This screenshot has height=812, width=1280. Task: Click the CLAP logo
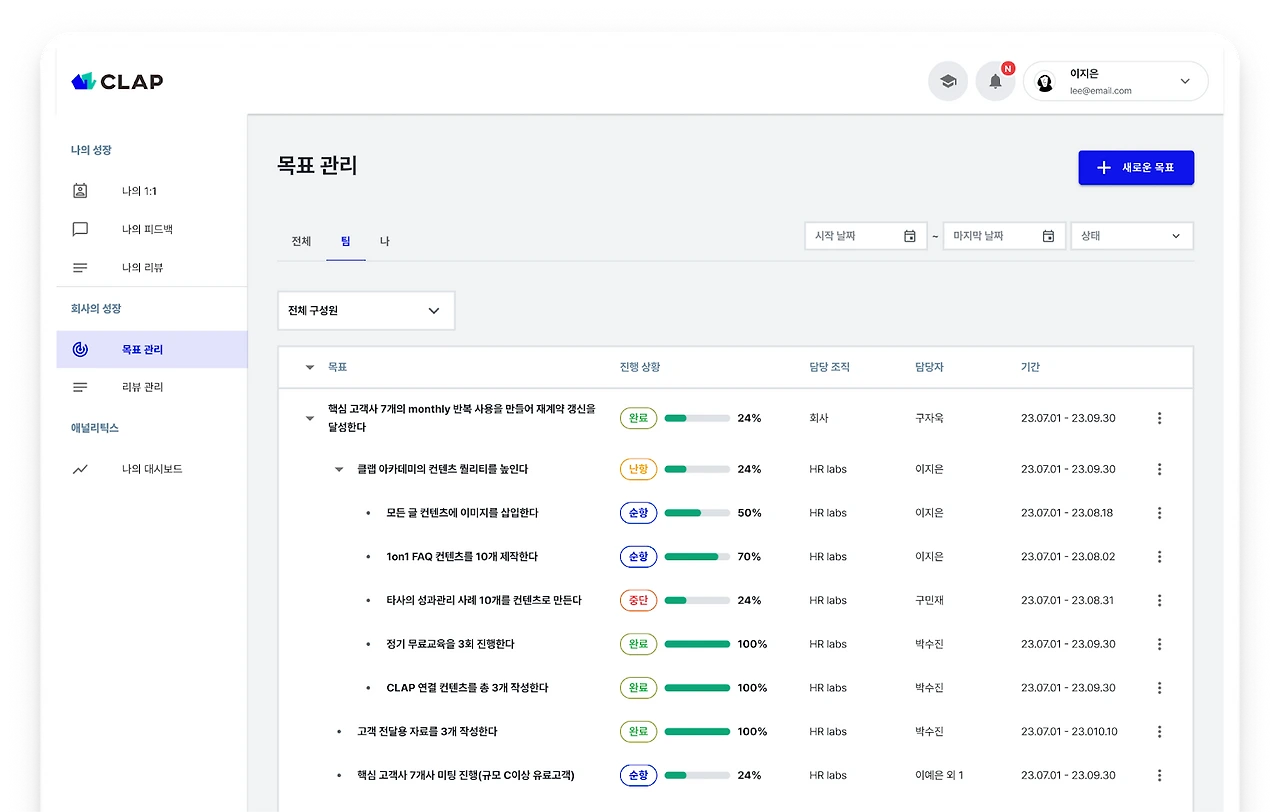(117, 81)
